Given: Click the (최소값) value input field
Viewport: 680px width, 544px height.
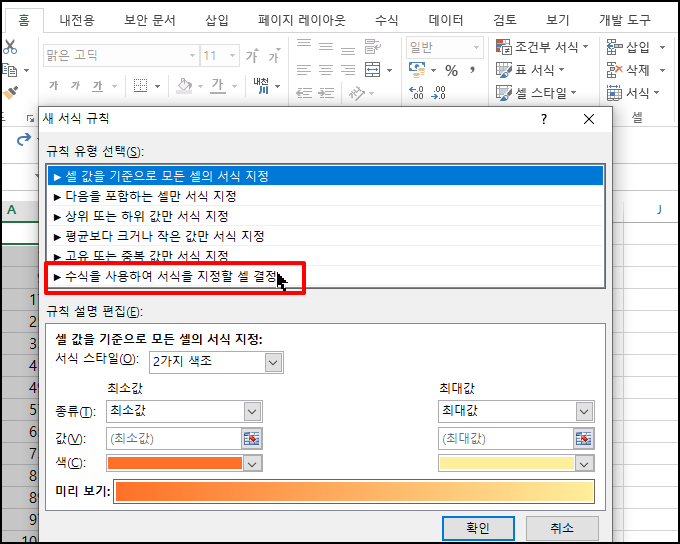Looking at the screenshot, I should [174, 439].
